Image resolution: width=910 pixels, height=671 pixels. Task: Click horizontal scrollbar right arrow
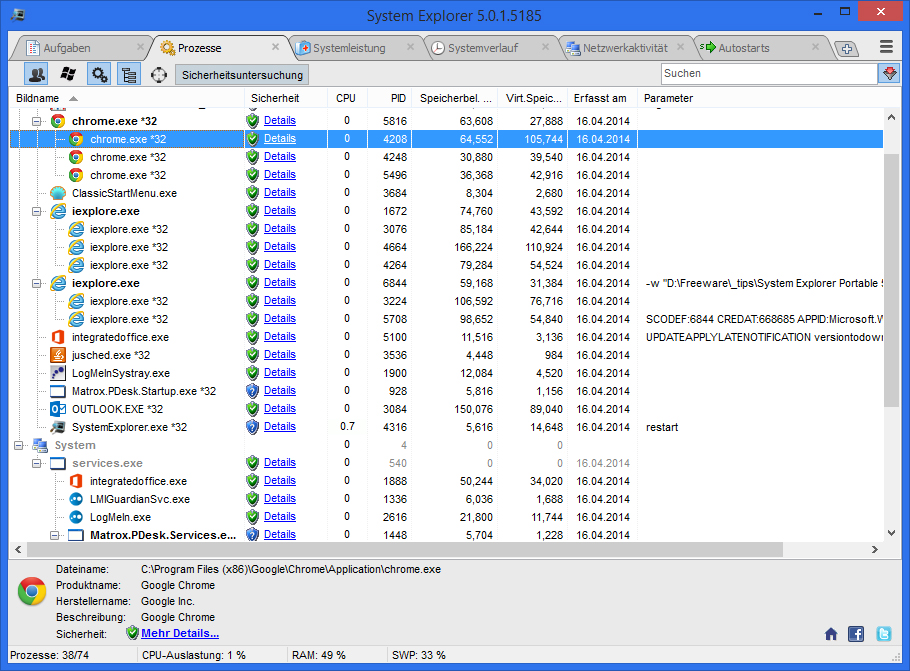875,549
